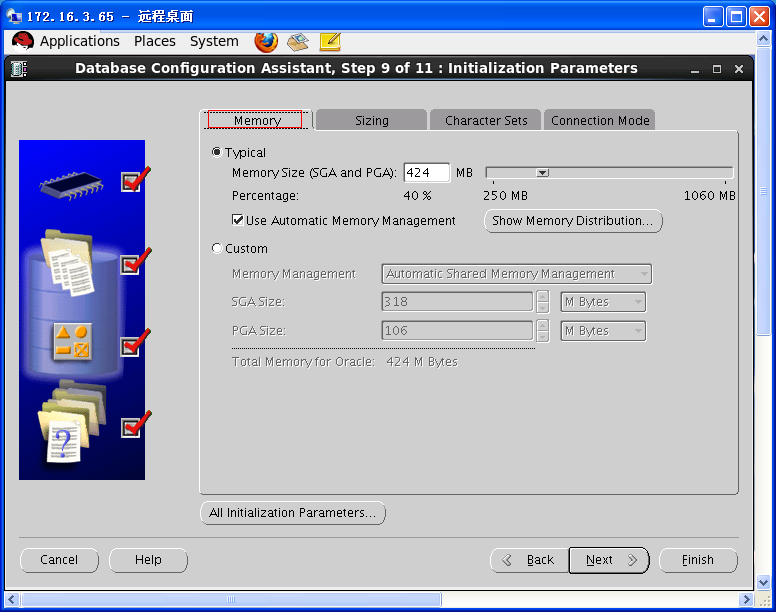
Task: Click the shapes image in sidebar
Action: click(72, 343)
